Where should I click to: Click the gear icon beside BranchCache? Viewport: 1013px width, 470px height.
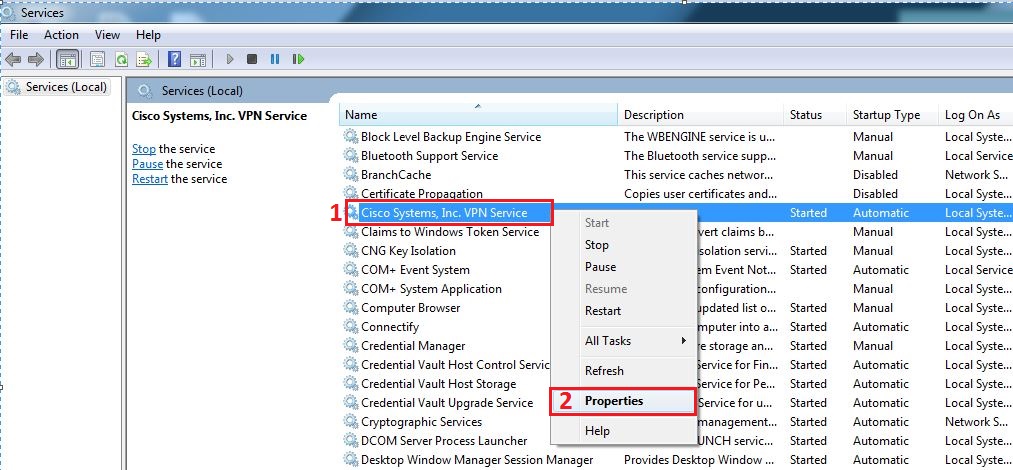coord(351,174)
